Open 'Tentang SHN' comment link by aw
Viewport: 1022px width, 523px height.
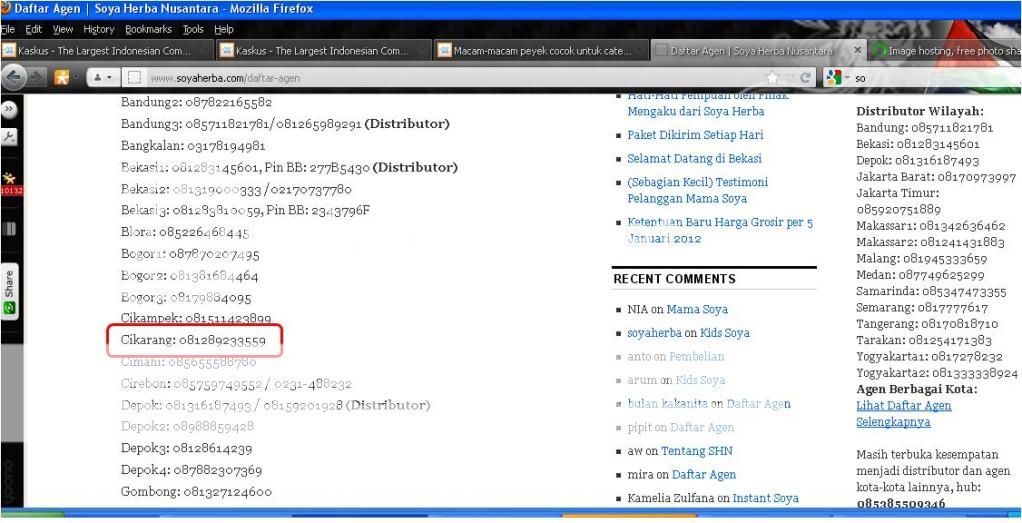point(697,451)
